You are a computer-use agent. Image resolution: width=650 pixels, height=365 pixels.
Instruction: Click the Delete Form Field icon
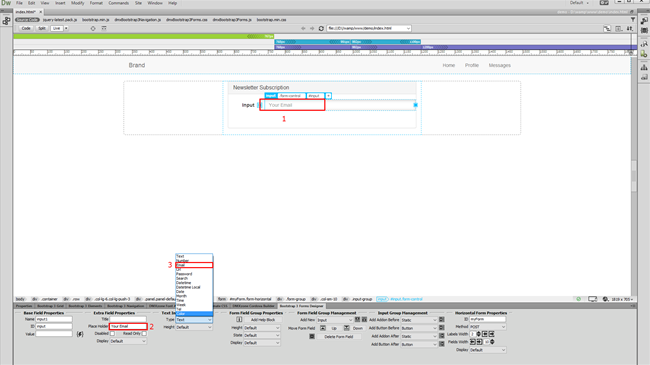point(312,336)
